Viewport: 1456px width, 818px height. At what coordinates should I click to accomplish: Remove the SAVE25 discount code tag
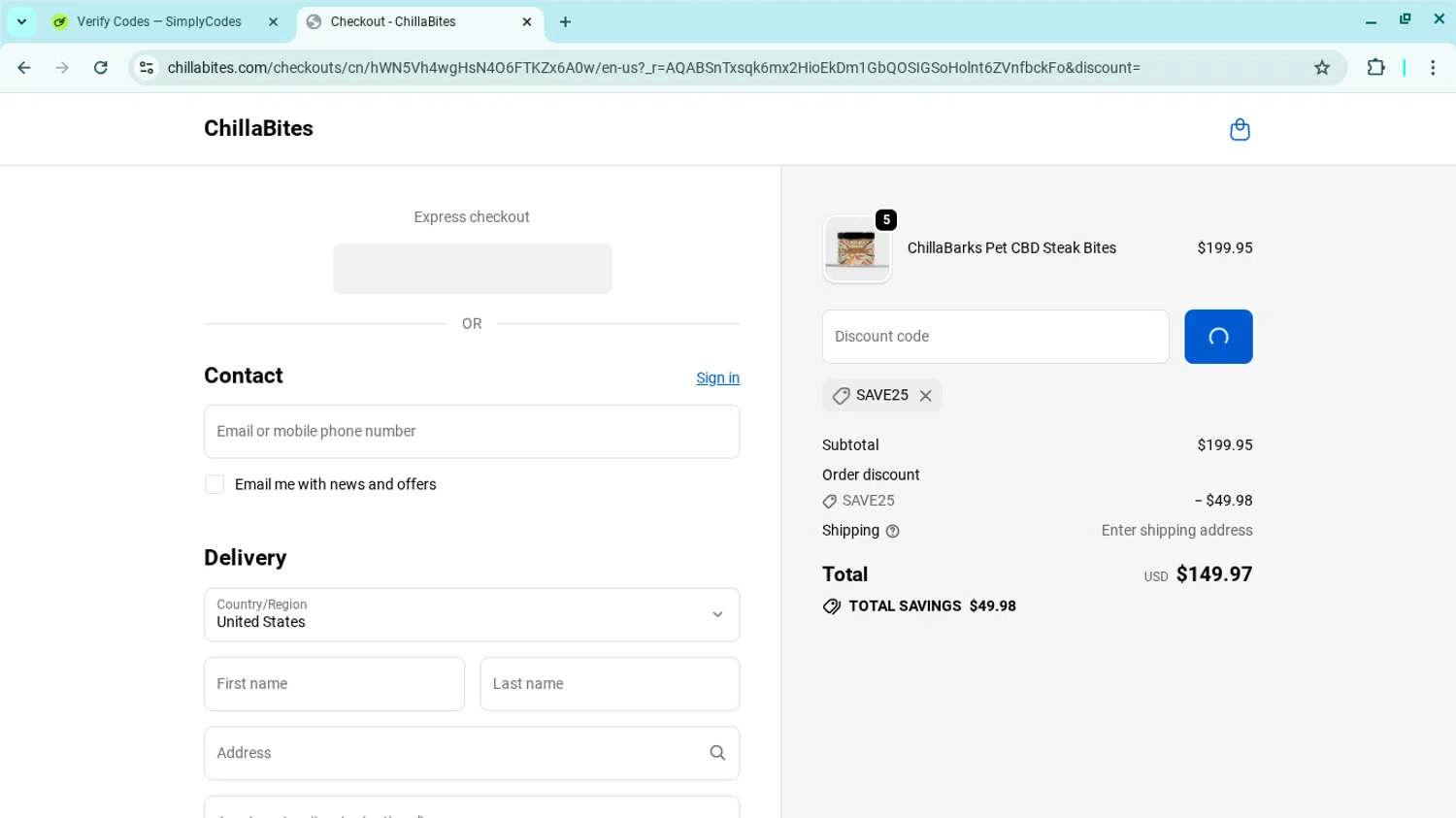pyautogui.click(x=925, y=396)
